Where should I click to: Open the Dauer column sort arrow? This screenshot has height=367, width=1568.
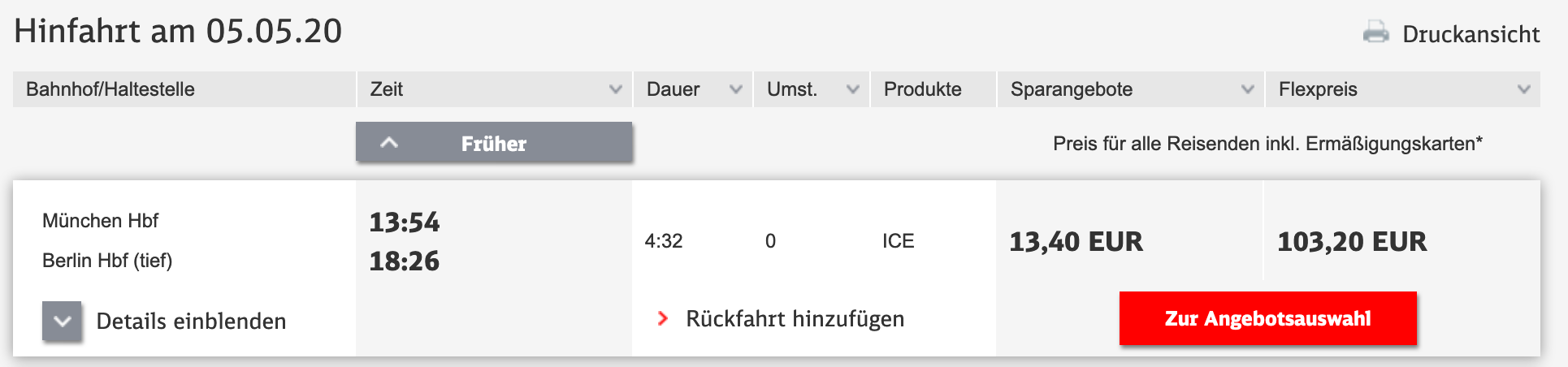coord(735,89)
